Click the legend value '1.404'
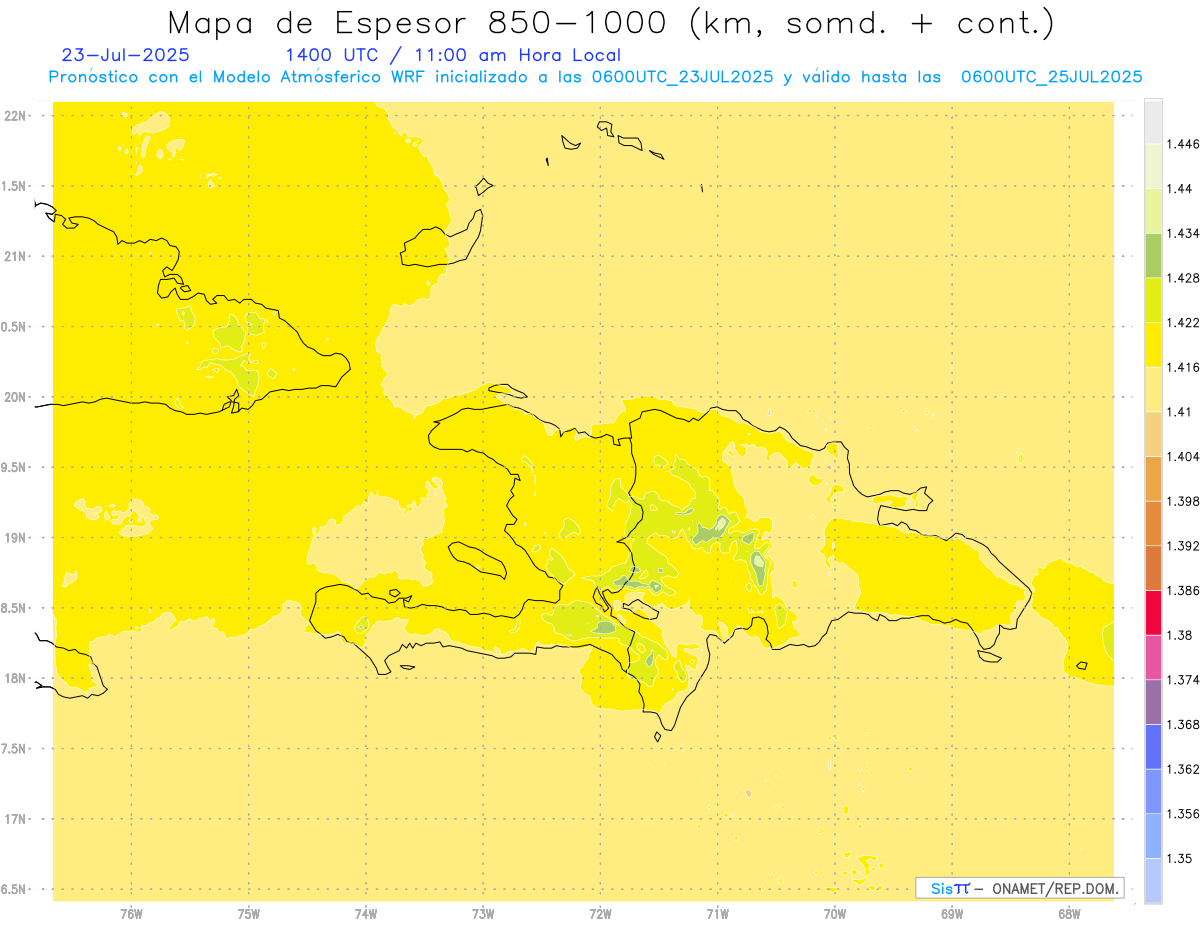This screenshot has width=1200, height=927. point(1183,456)
